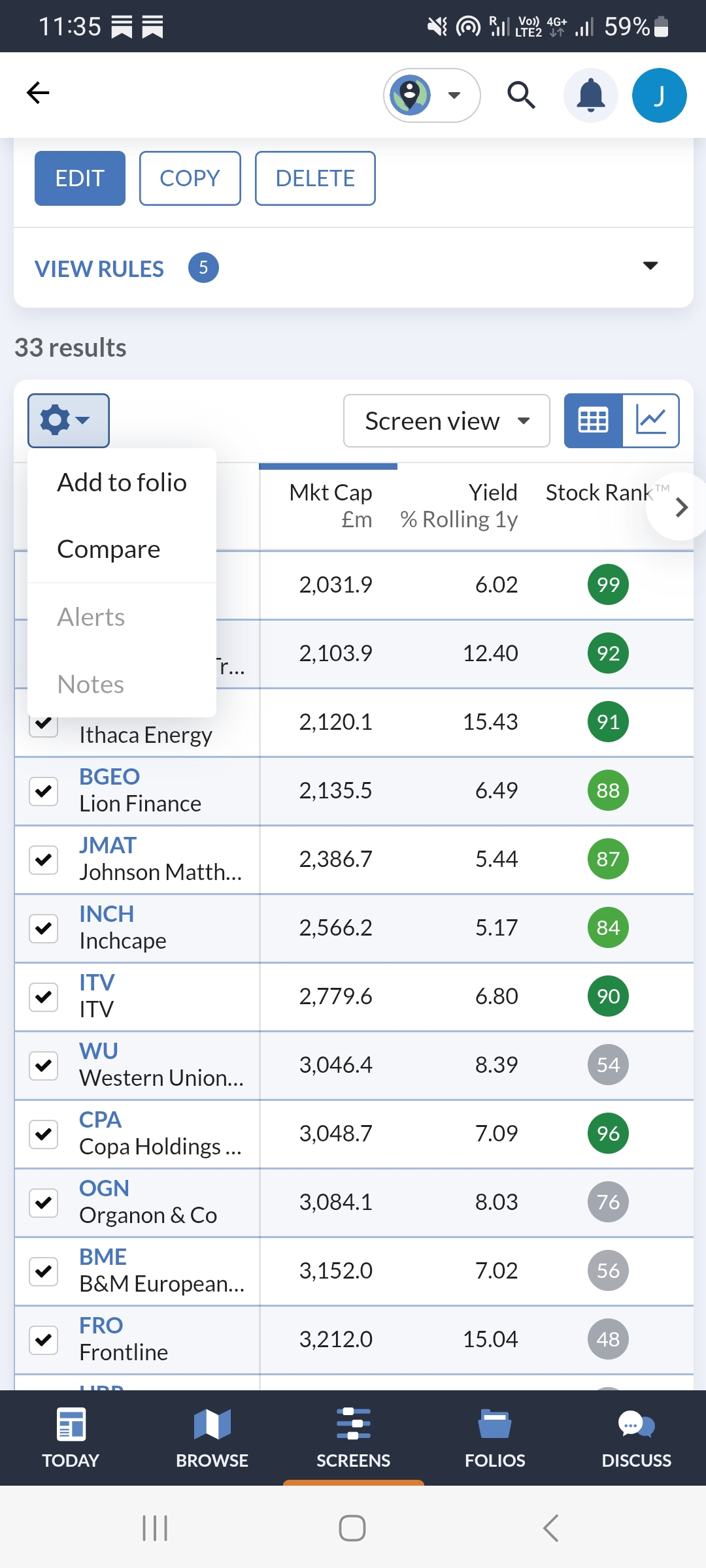Screen dimensions: 706x1568
Task: Click the EDIT button
Action: click(80, 178)
